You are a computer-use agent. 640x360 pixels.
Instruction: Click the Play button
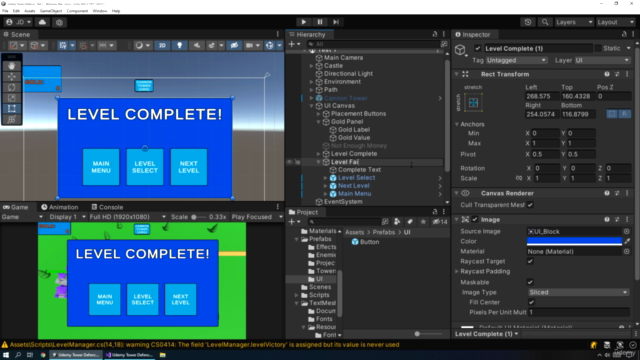click(x=303, y=22)
